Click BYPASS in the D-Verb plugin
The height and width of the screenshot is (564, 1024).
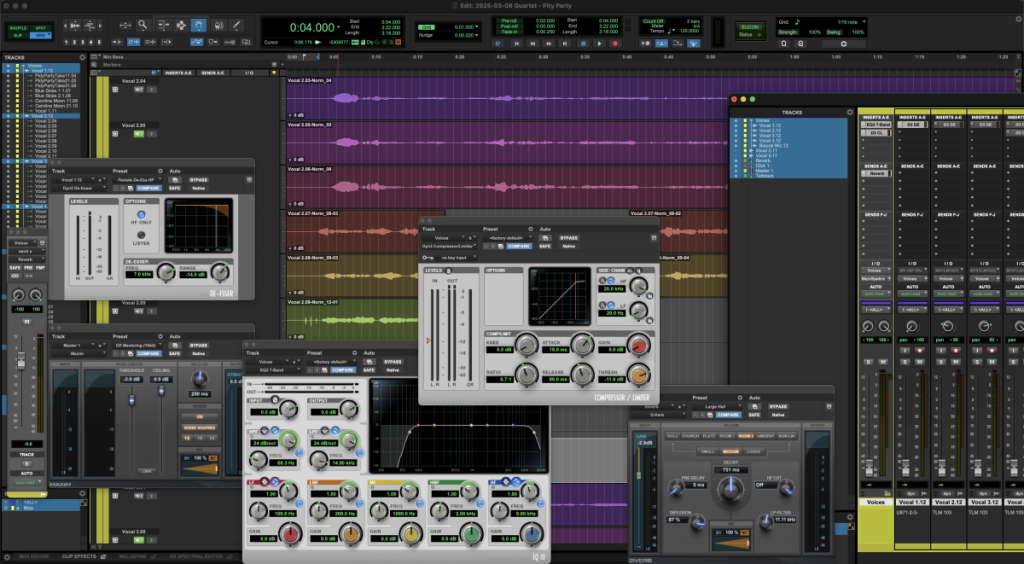(x=778, y=406)
